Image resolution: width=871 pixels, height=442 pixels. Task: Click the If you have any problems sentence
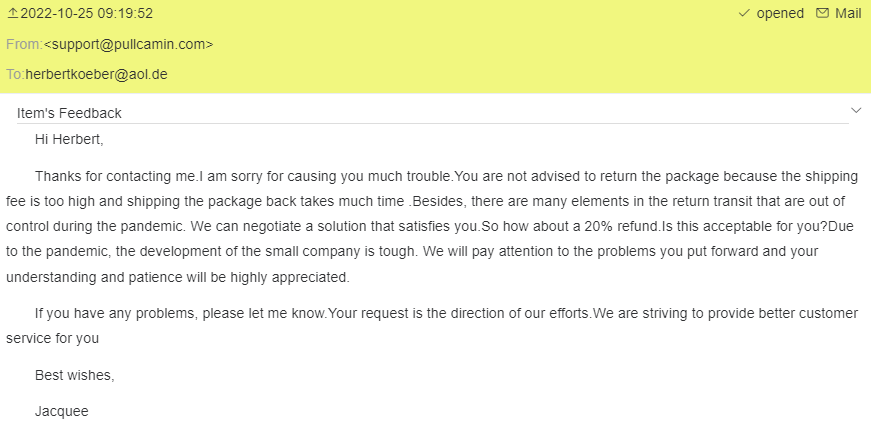[x=180, y=313]
